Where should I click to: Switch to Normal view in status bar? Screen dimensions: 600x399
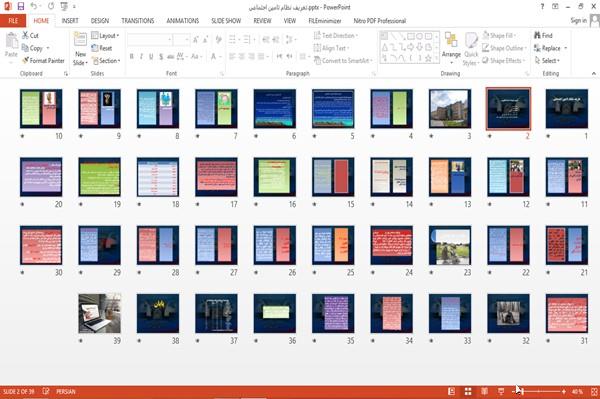[x=452, y=391]
